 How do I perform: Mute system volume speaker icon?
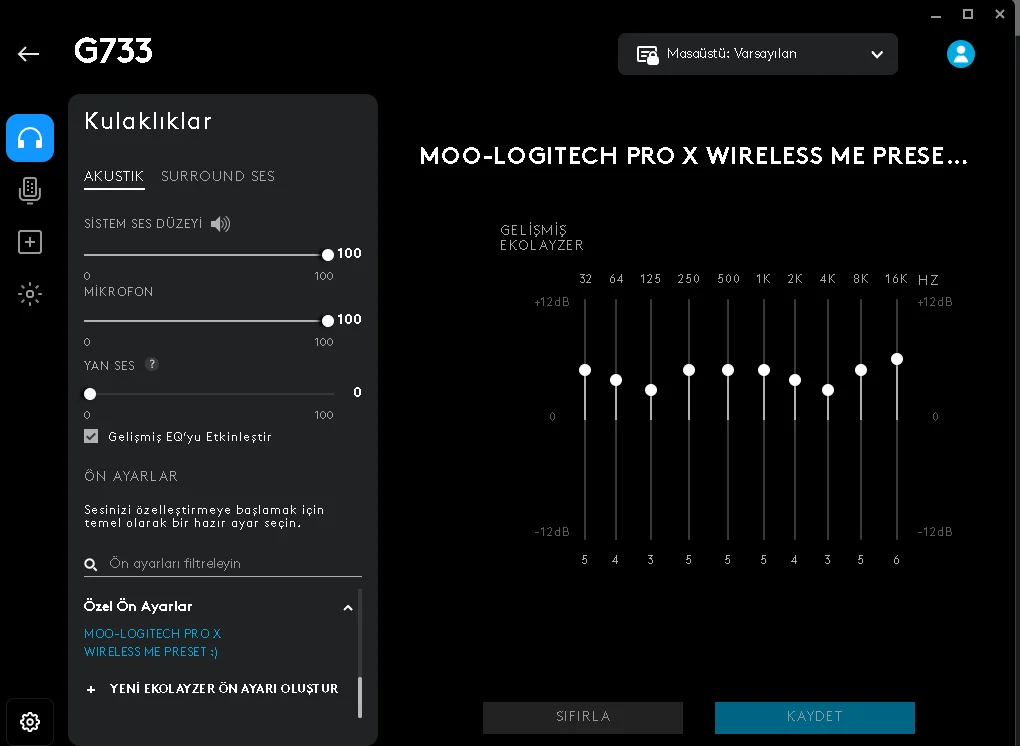221,224
